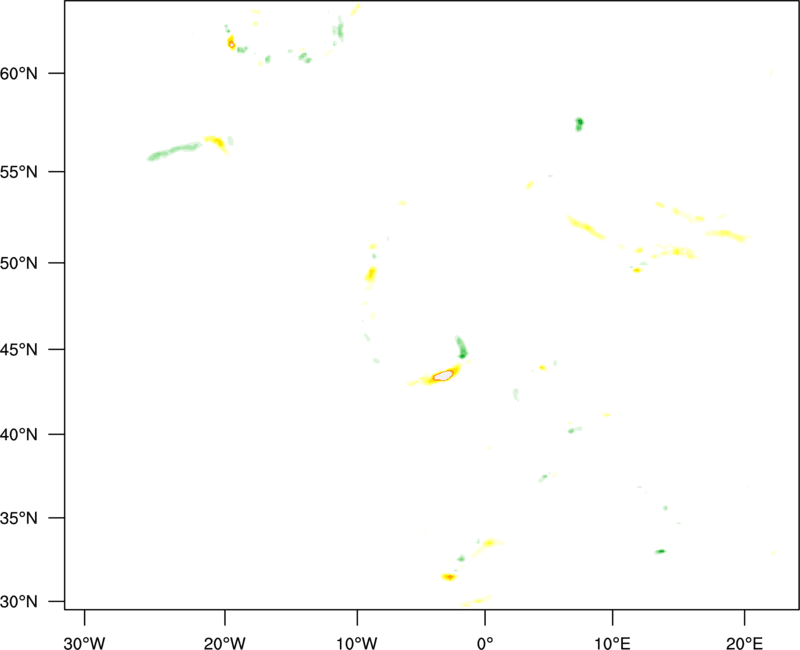Click the 0° longitude label

coord(485,643)
